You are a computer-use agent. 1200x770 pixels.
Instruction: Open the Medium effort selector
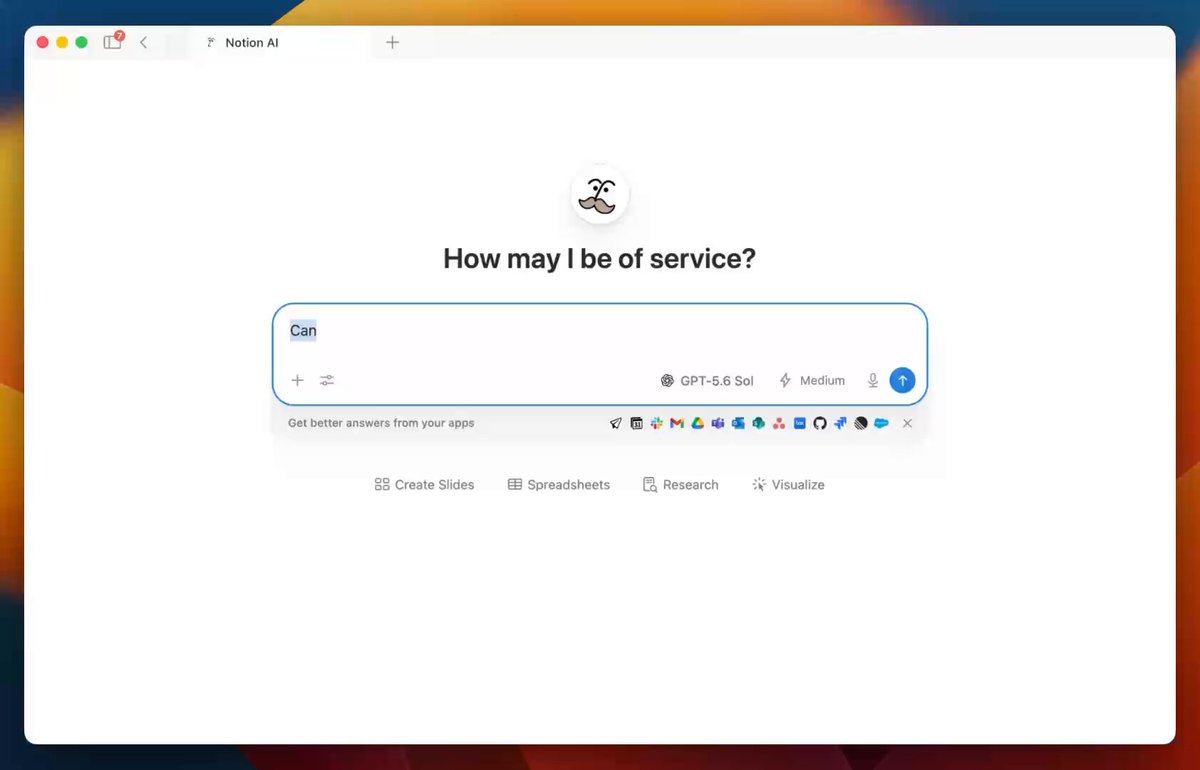(812, 380)
